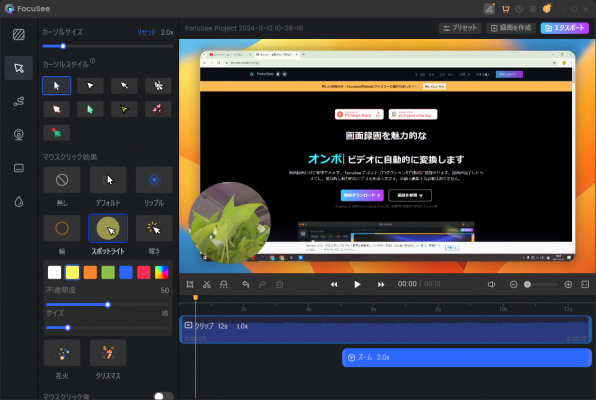Choose the second white pointer cursor style
The image size is (596, 400).
point(90,86)
